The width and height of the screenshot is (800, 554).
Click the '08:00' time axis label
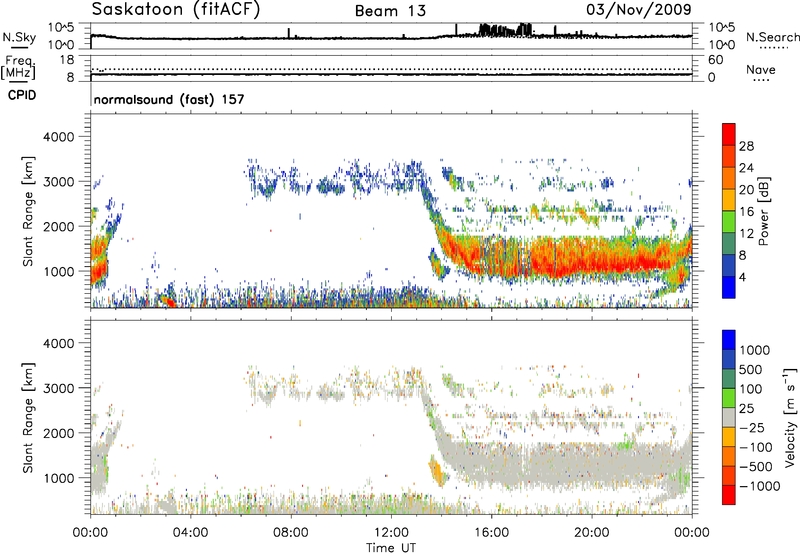(291, 533)
